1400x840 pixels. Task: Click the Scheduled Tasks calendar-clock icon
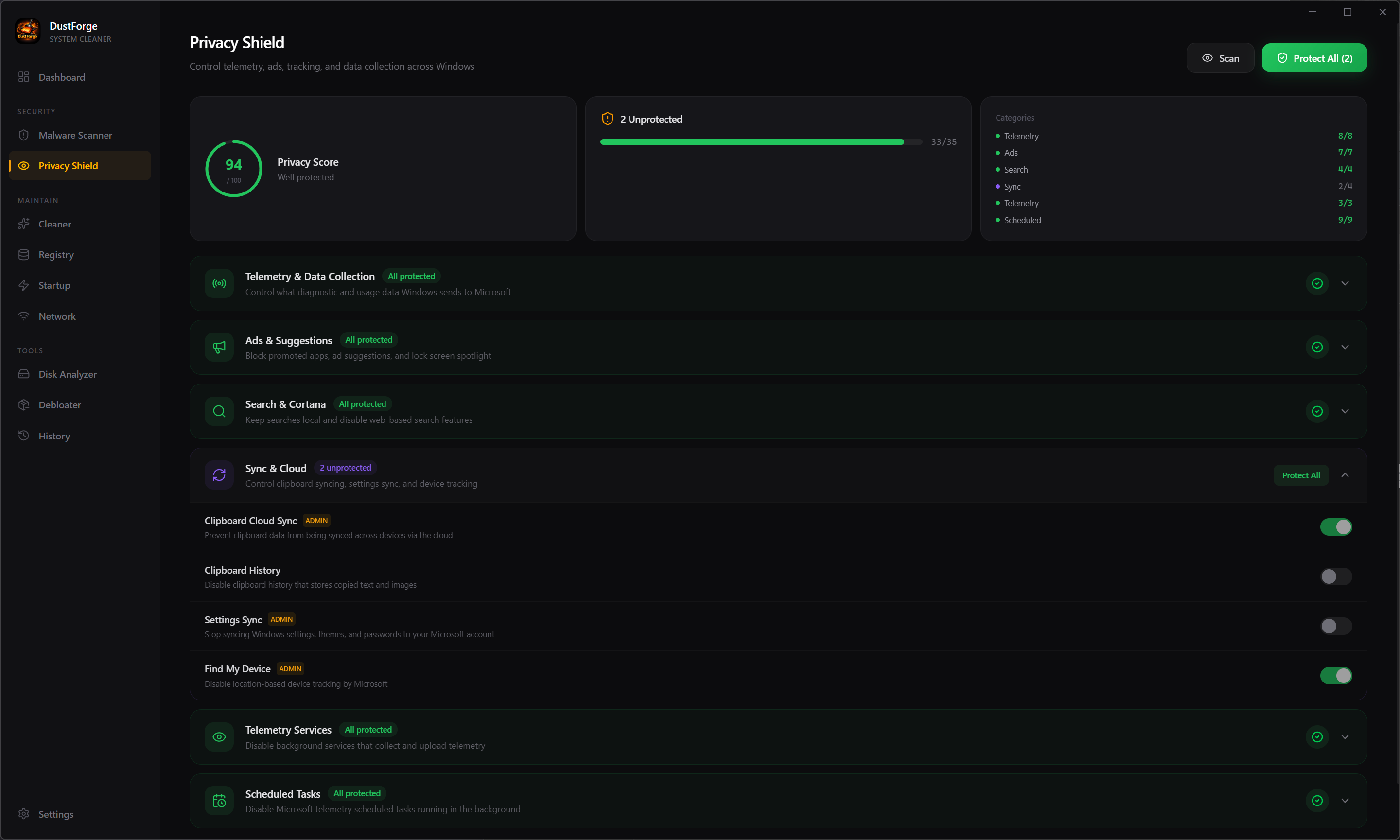(x=219, y=800)
